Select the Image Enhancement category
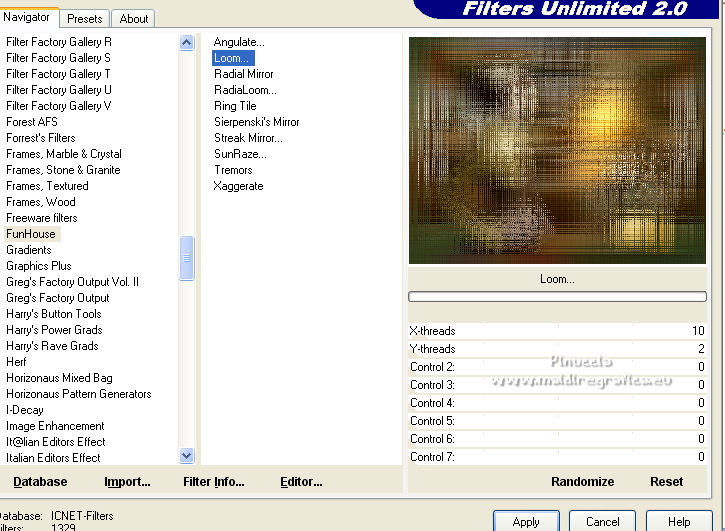 click(x=55, y=426)
